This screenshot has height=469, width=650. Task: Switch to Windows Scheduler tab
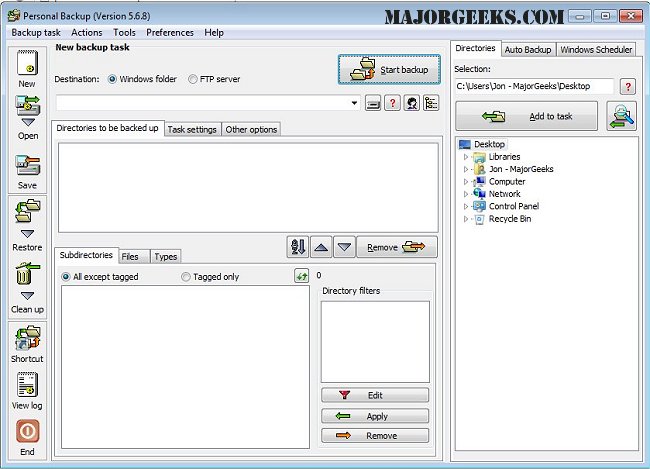(596, 49)
